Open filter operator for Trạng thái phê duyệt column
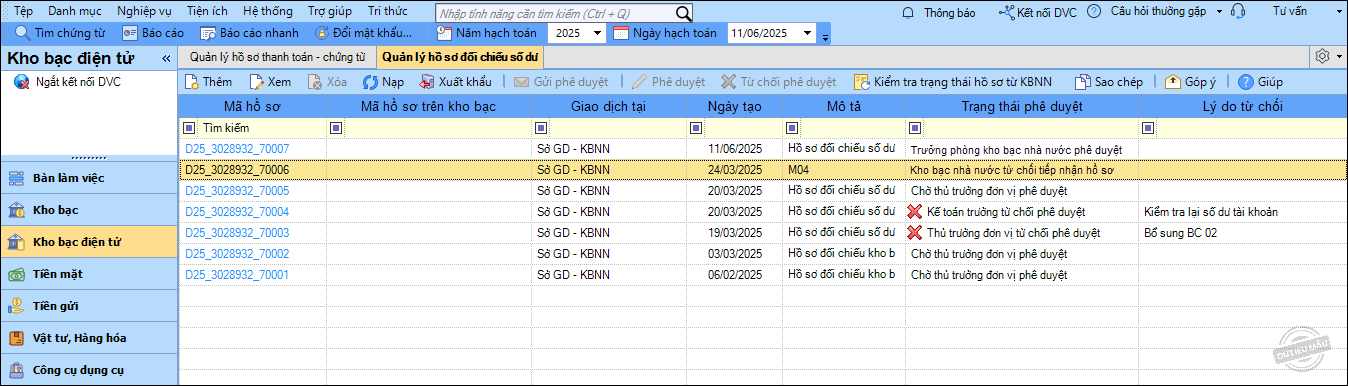Viewport: 1348px width, 386px height. (x=915, y=128)
